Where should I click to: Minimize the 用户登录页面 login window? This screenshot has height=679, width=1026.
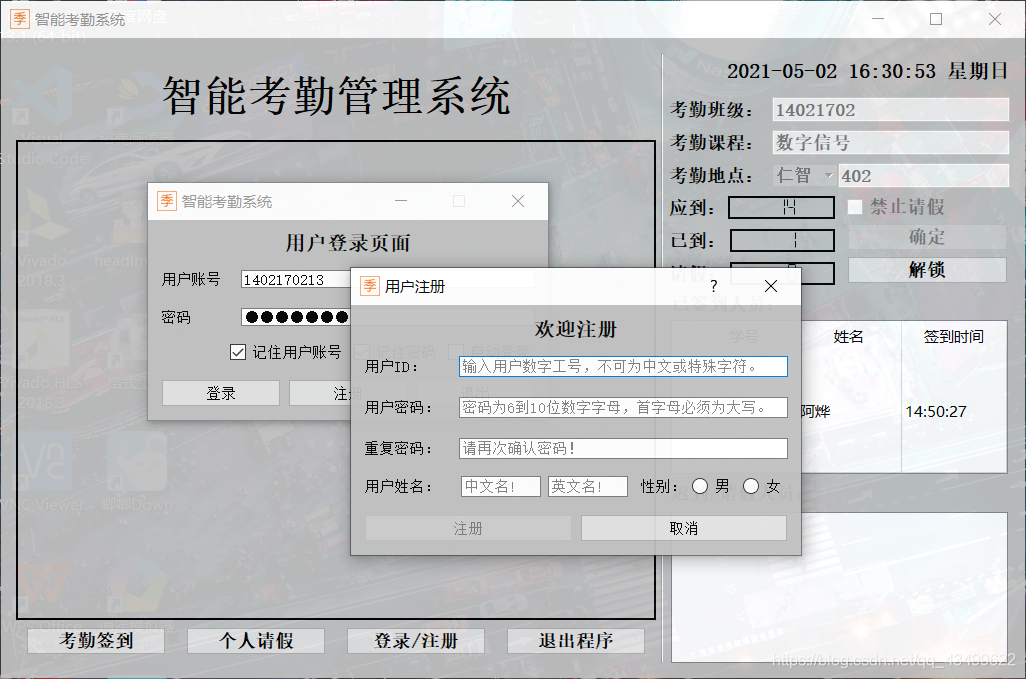click(401, 201)
